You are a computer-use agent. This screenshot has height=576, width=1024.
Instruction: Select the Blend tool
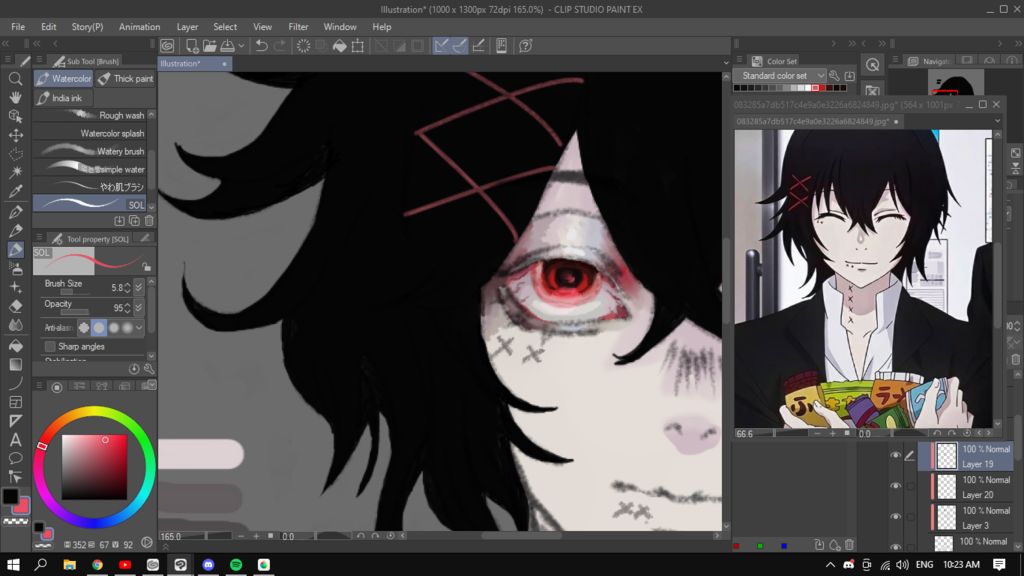click(15, 325)
